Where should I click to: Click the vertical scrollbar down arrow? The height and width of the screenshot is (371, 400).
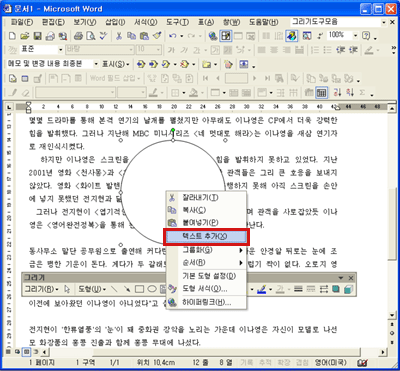click(x=392, y=315)
